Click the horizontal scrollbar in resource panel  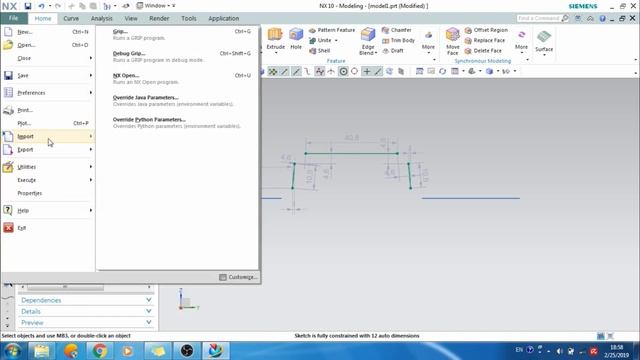point(65,287)
